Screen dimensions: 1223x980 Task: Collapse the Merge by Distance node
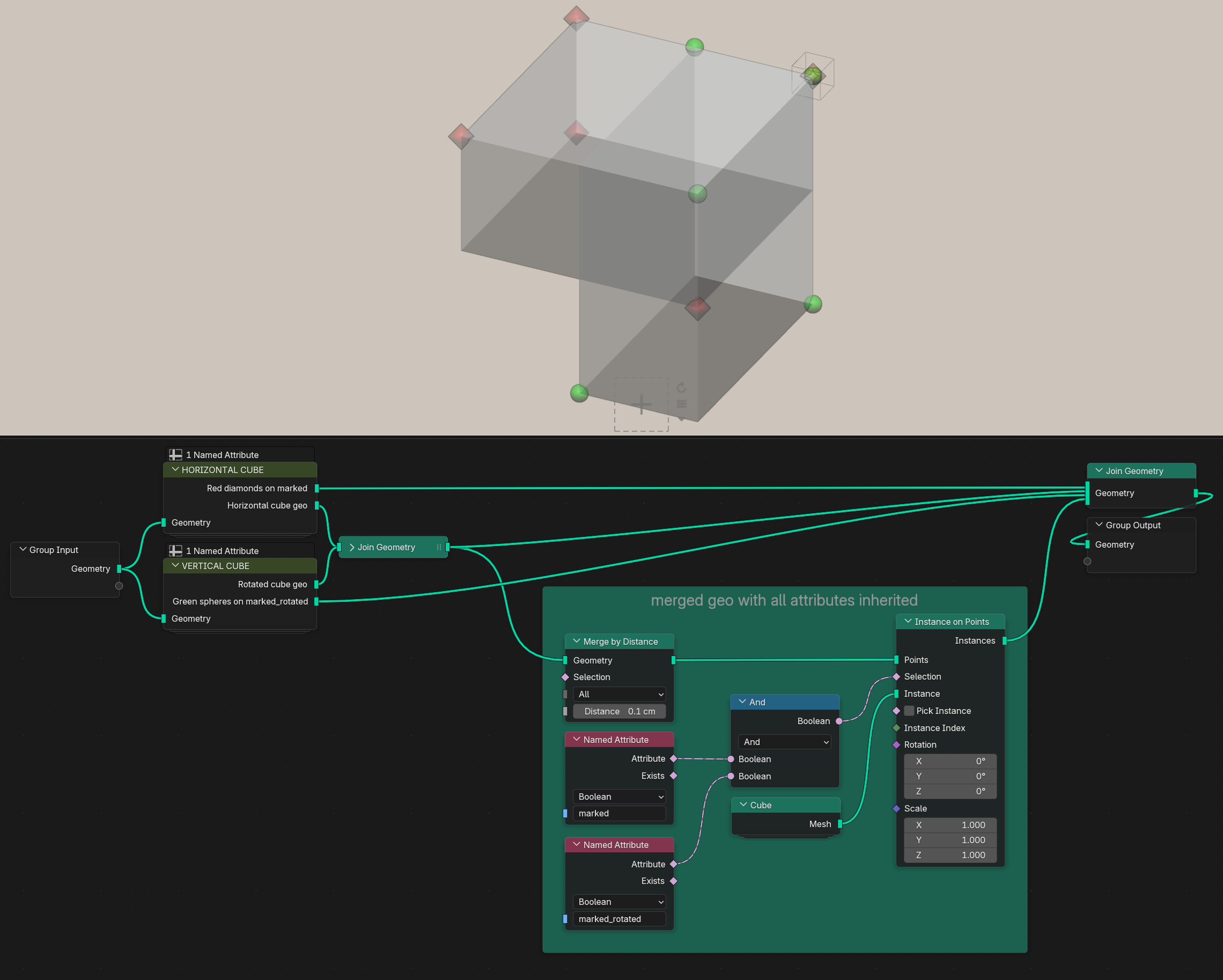pyautogui.click(x=577, y=642)
